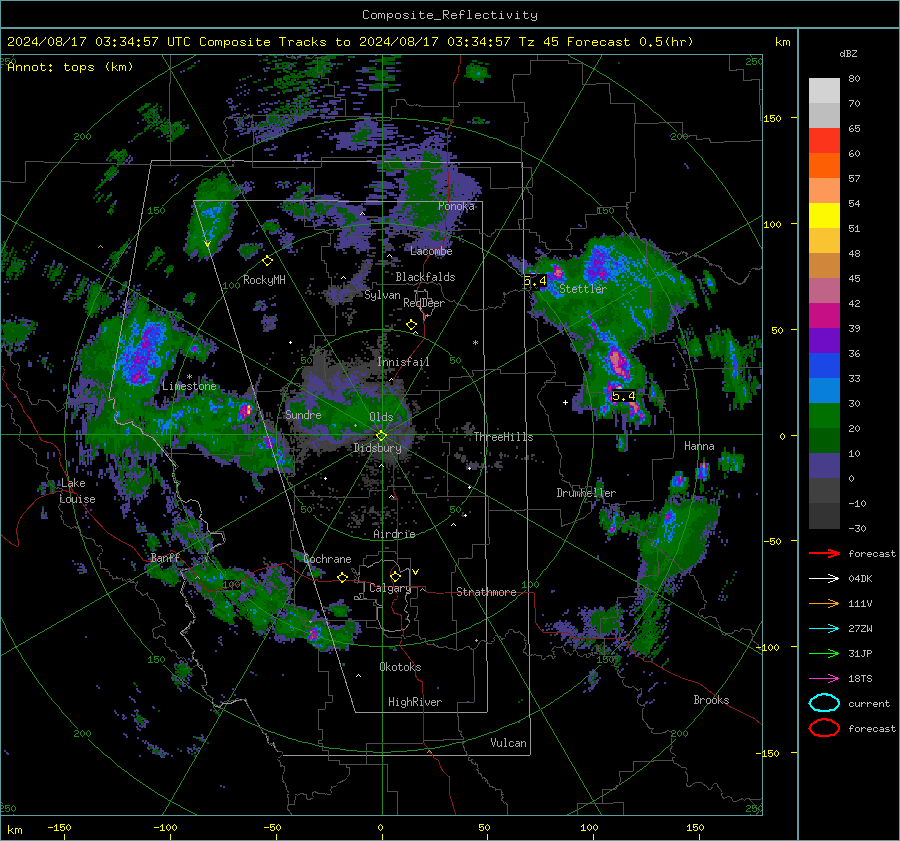Click the red forecast arrow in legend
Image resolution: width=900 pixels, height=841 pixels.
tap(824, 553)
